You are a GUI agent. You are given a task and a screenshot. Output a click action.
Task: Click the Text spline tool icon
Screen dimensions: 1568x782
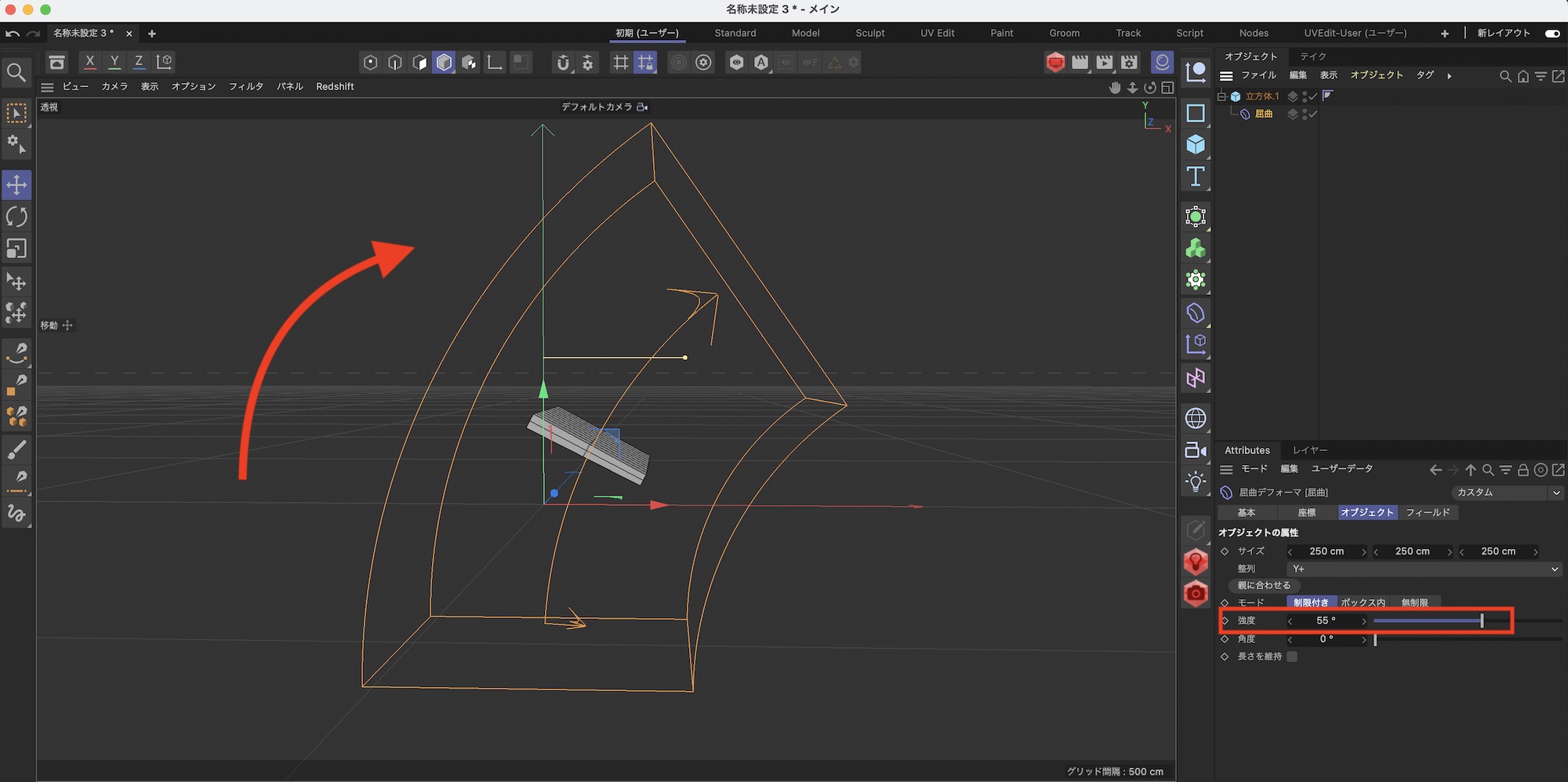1195,176
